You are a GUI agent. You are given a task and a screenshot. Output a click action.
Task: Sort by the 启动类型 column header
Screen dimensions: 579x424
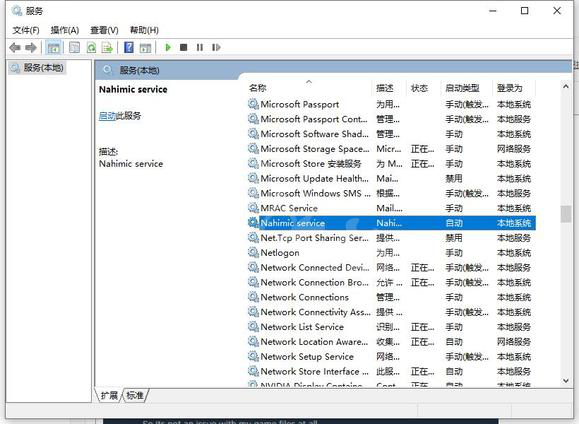pos(462,88)
